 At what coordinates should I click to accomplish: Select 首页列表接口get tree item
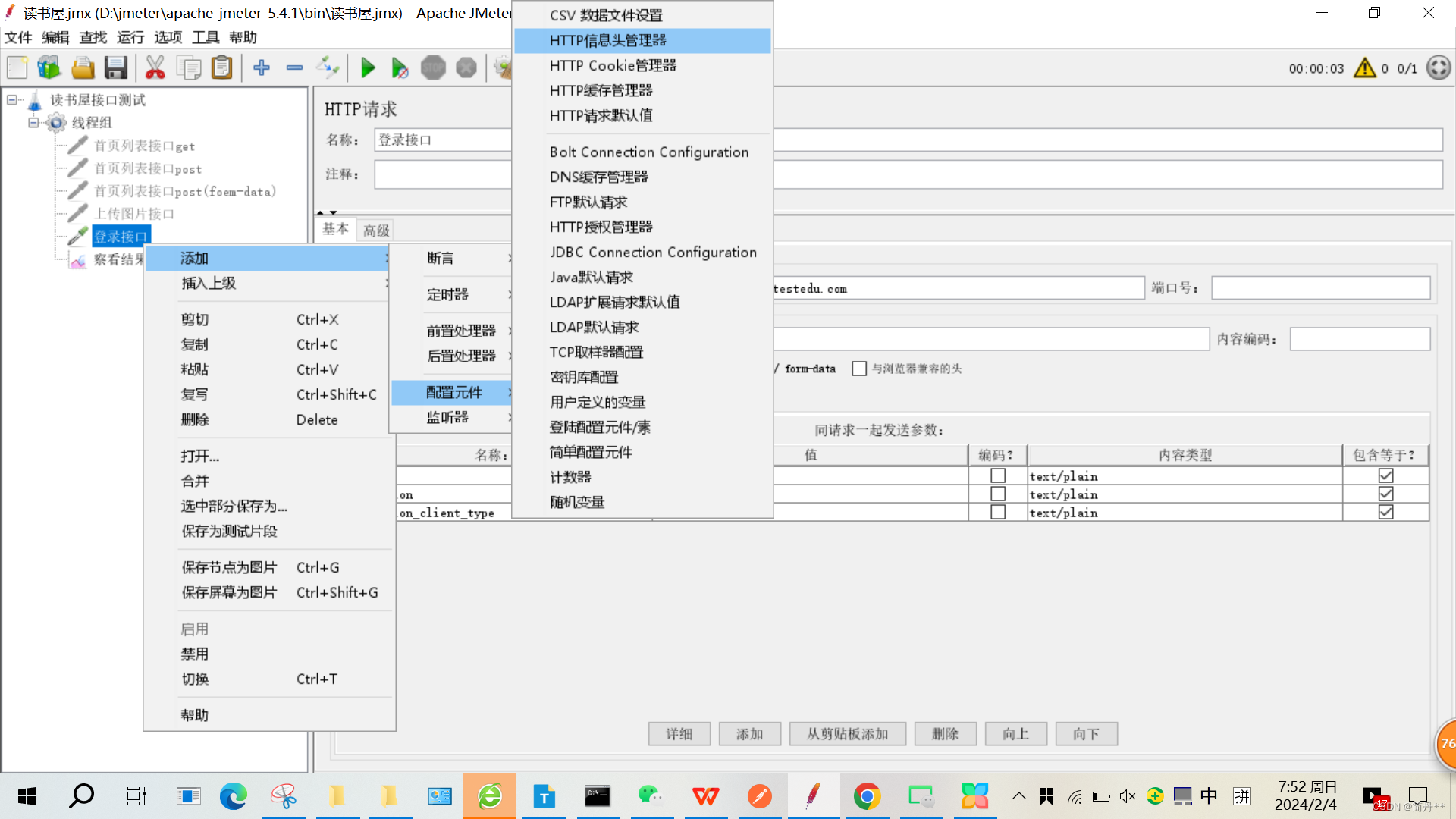144,146
